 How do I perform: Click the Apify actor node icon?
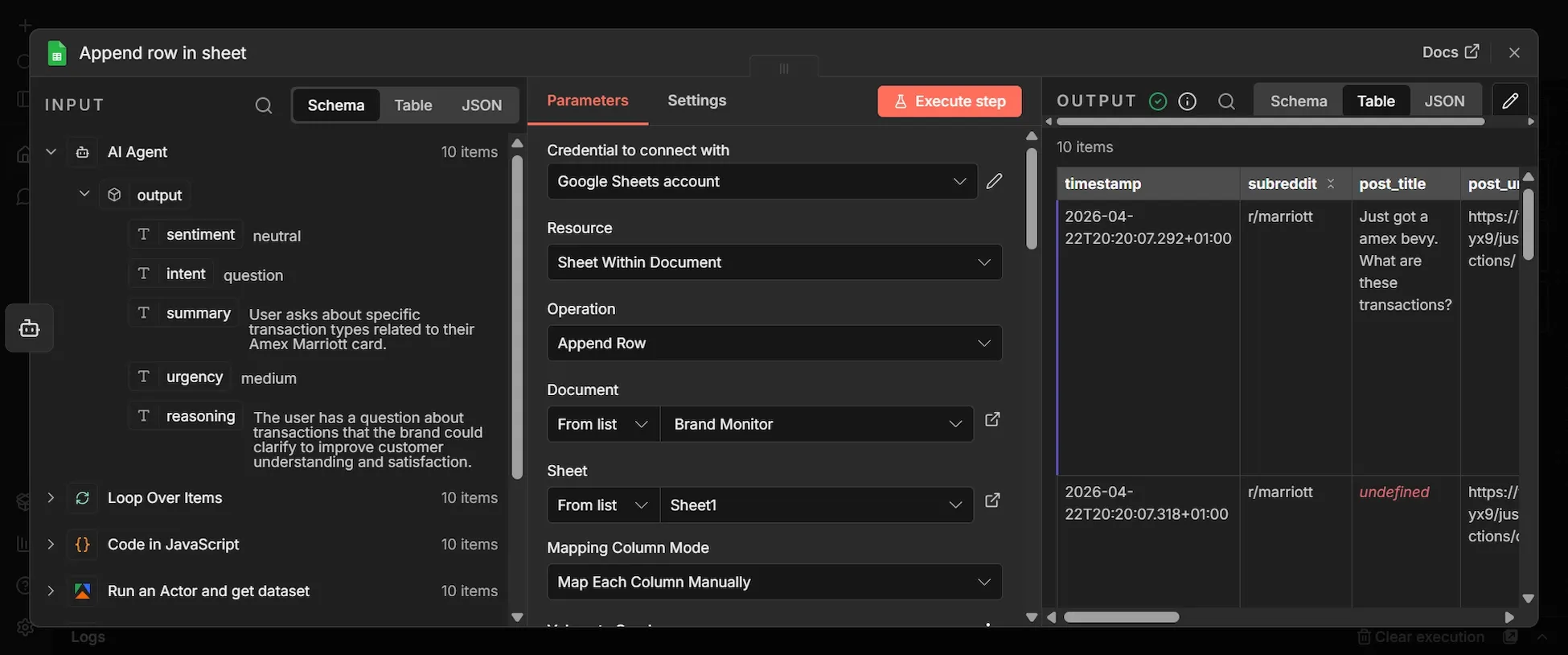82,591
